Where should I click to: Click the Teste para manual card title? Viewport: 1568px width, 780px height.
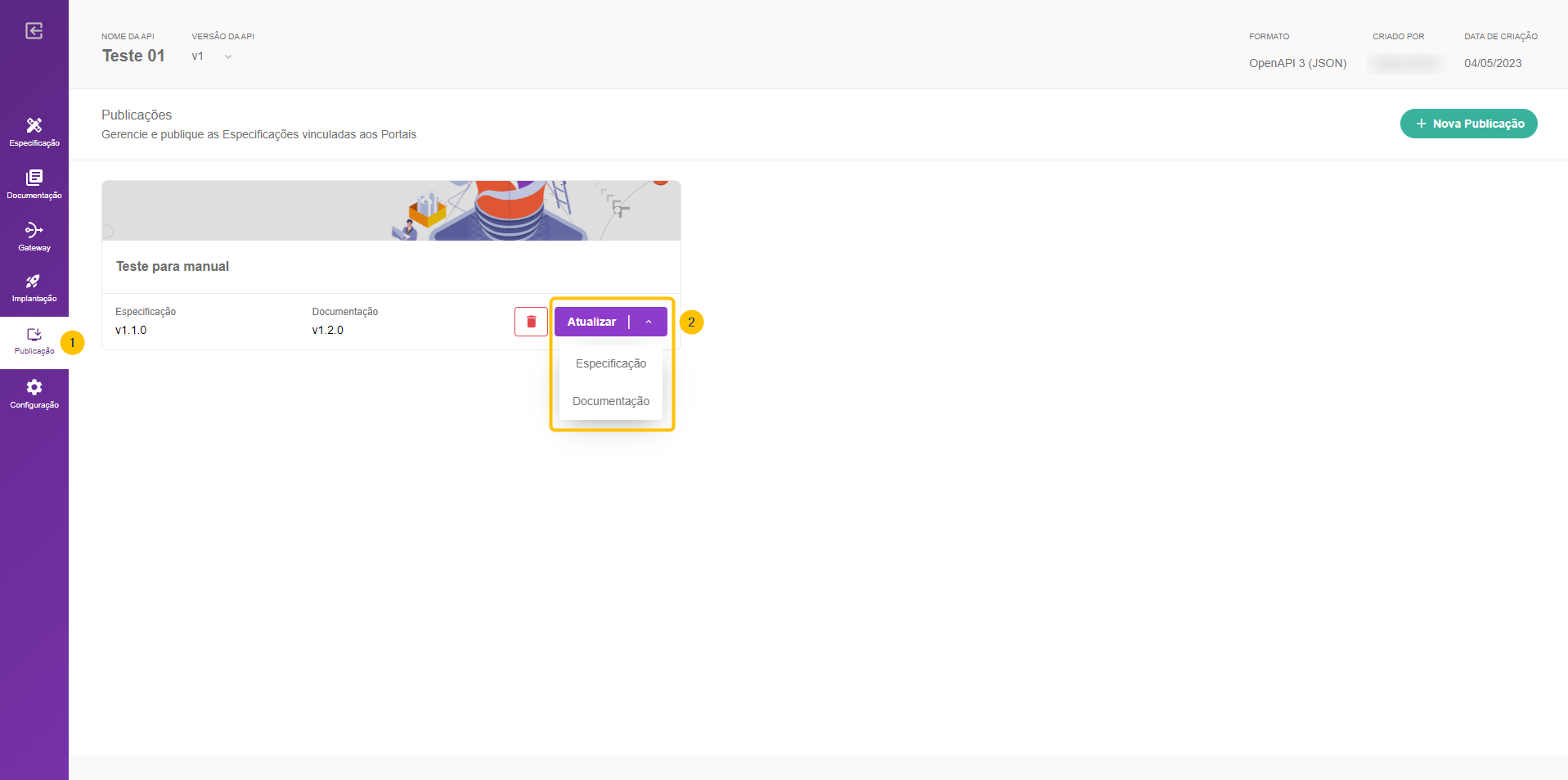[x=173, y=267]
